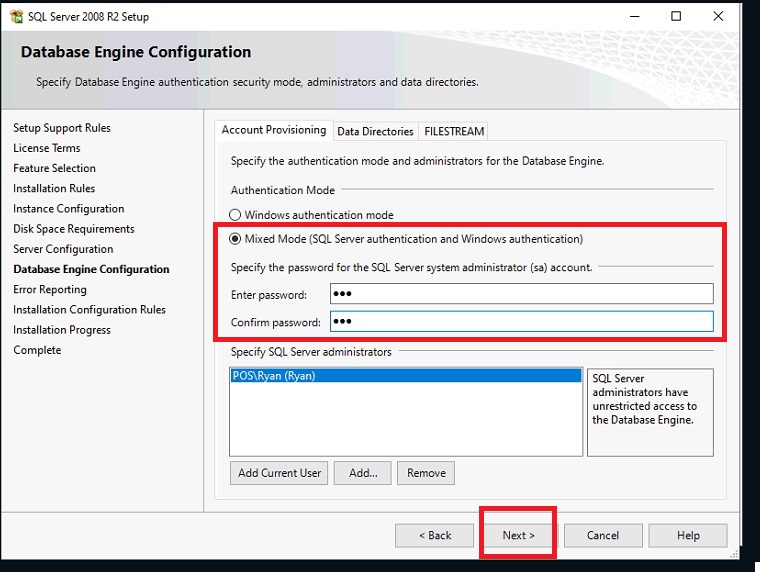Cancel the SQL Server setup

pyautogui.click(x=602, y=535)
